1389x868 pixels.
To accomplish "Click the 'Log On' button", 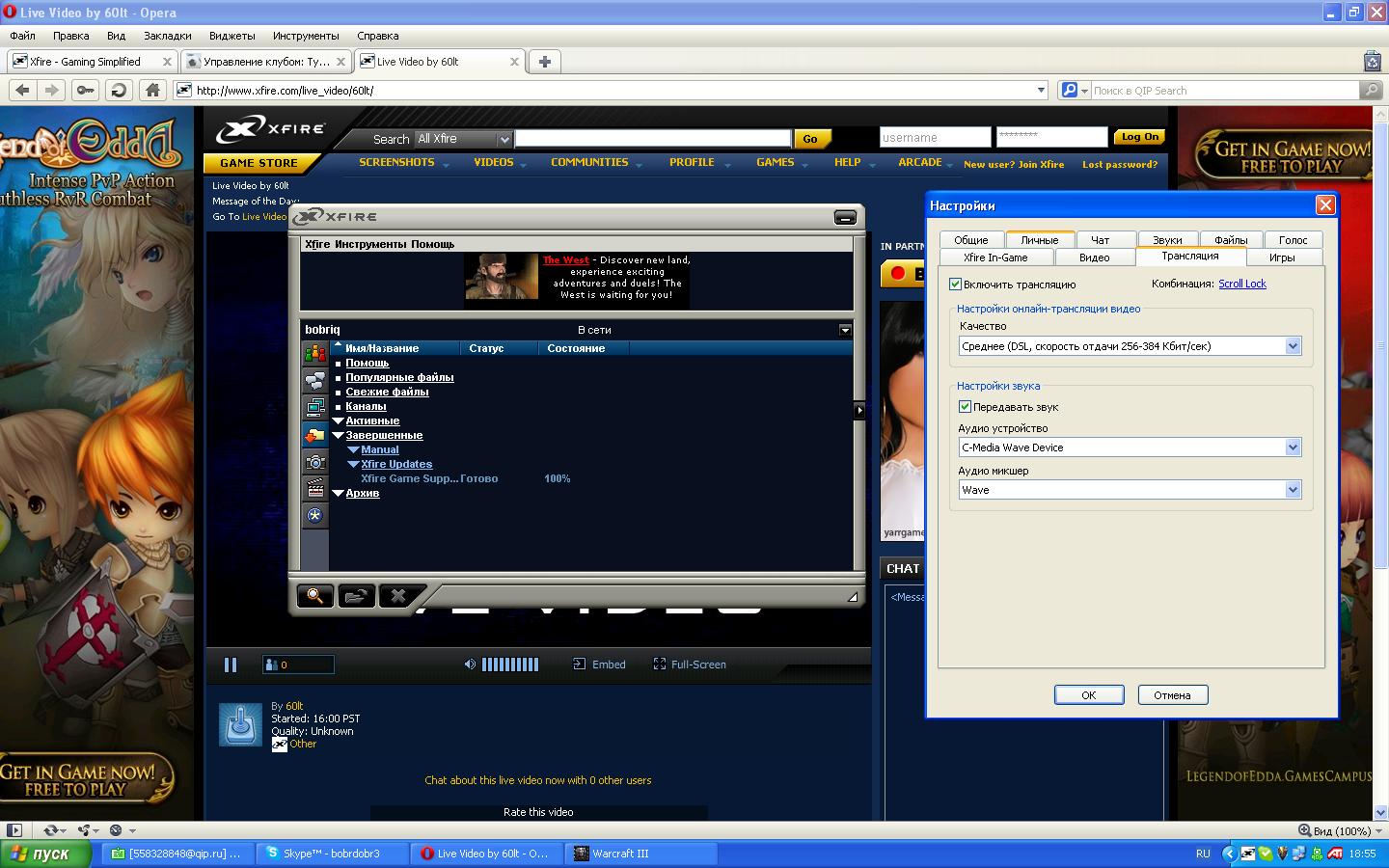I will point(1139,137).
